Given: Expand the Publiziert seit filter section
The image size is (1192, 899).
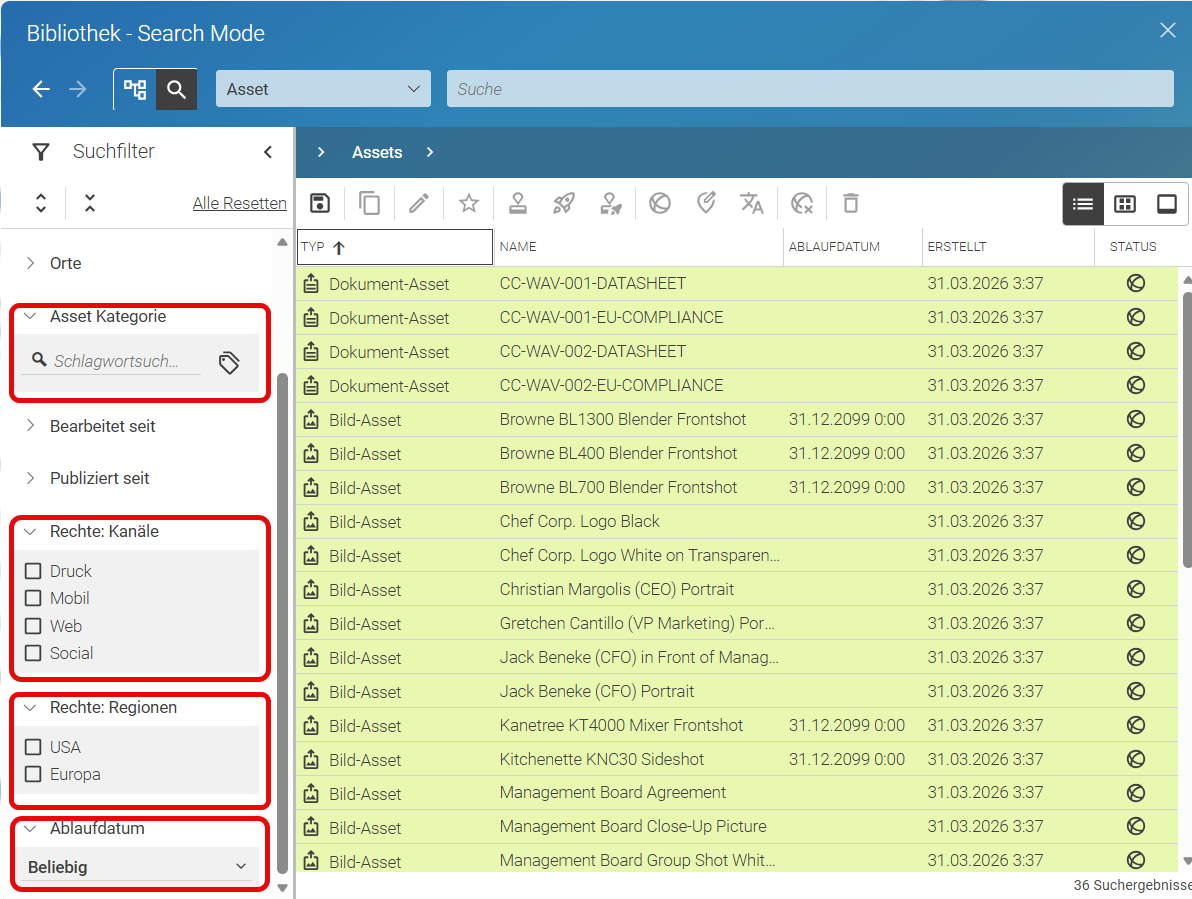Looking at the screenshot, I should [30, 478].
